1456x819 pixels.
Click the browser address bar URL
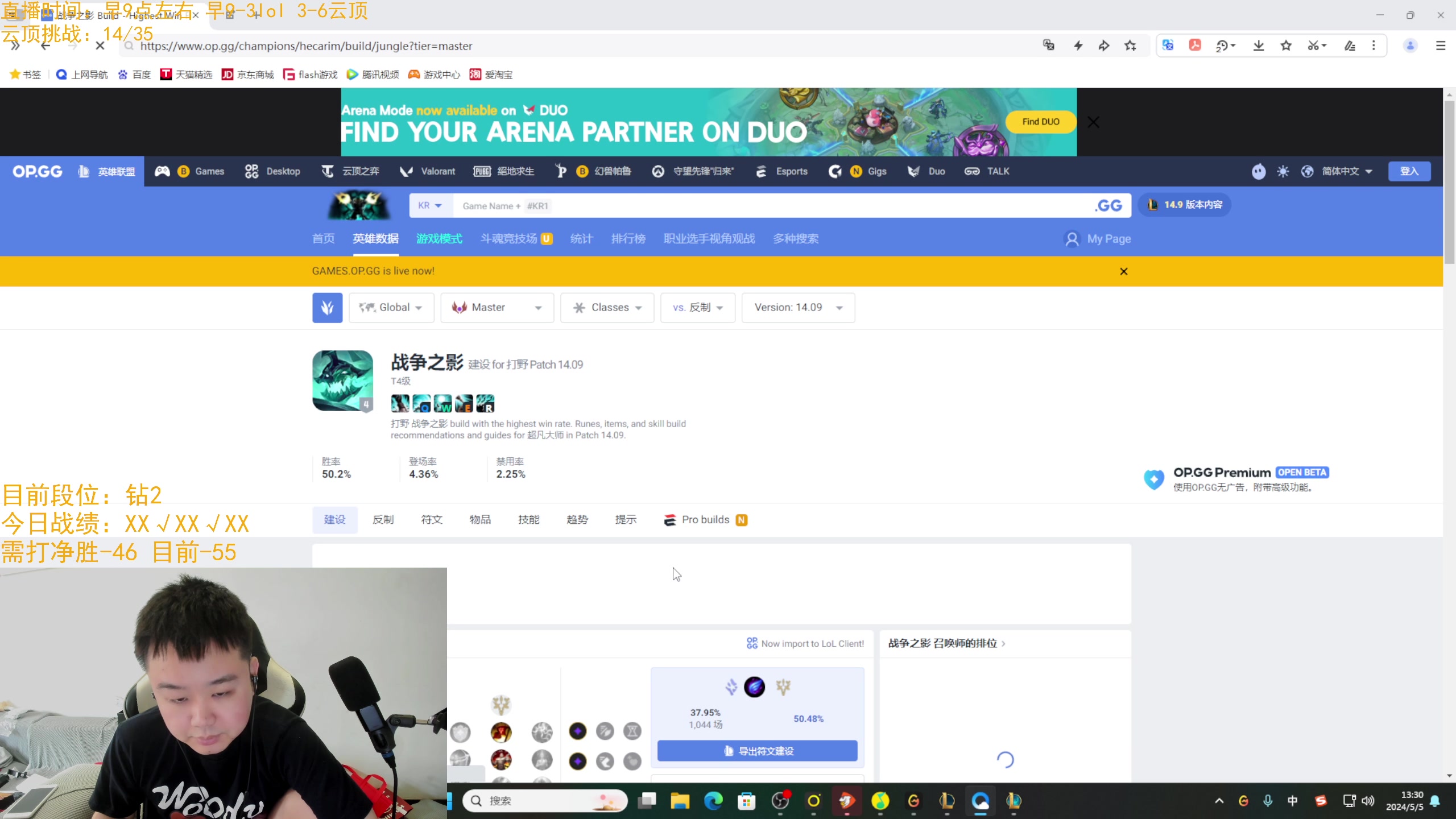306,45
